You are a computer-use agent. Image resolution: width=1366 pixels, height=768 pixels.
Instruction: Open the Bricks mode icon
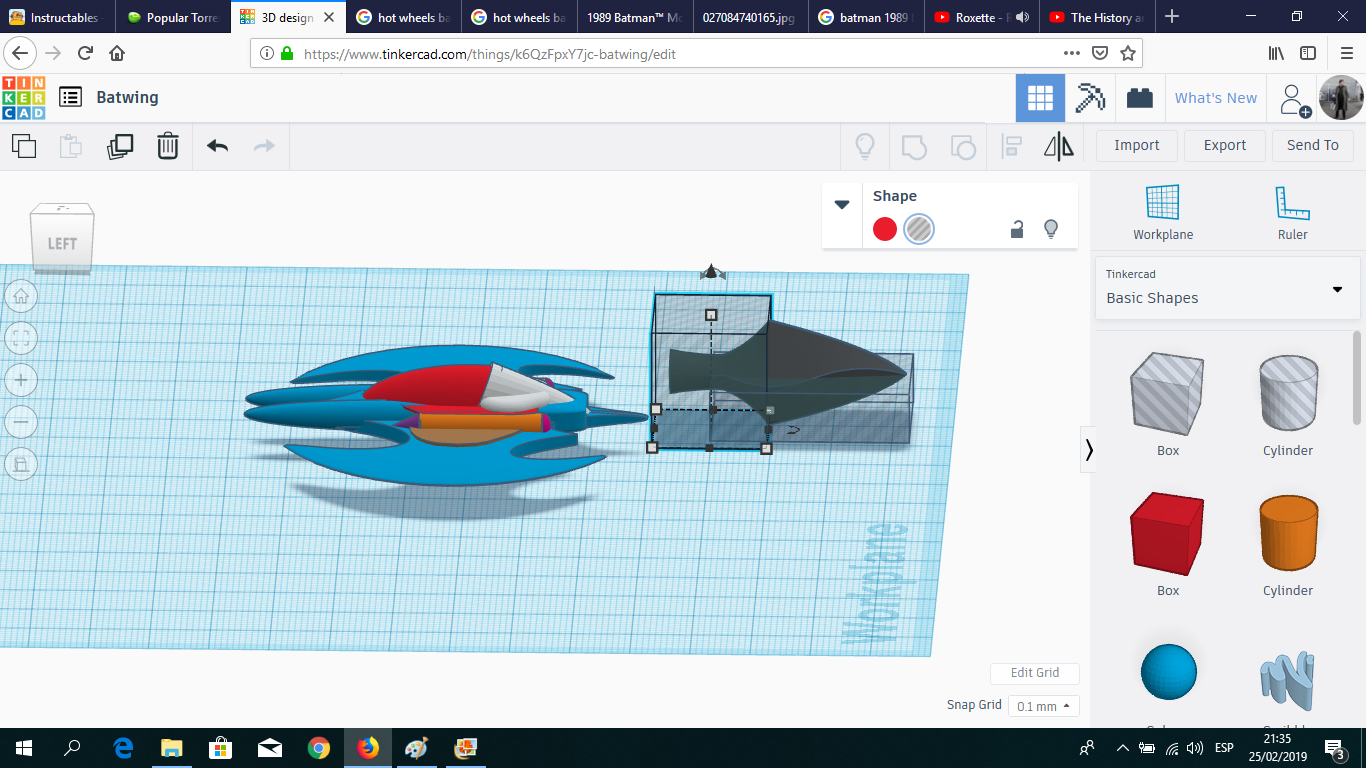pyautogui.click(x=1139, y=98)
